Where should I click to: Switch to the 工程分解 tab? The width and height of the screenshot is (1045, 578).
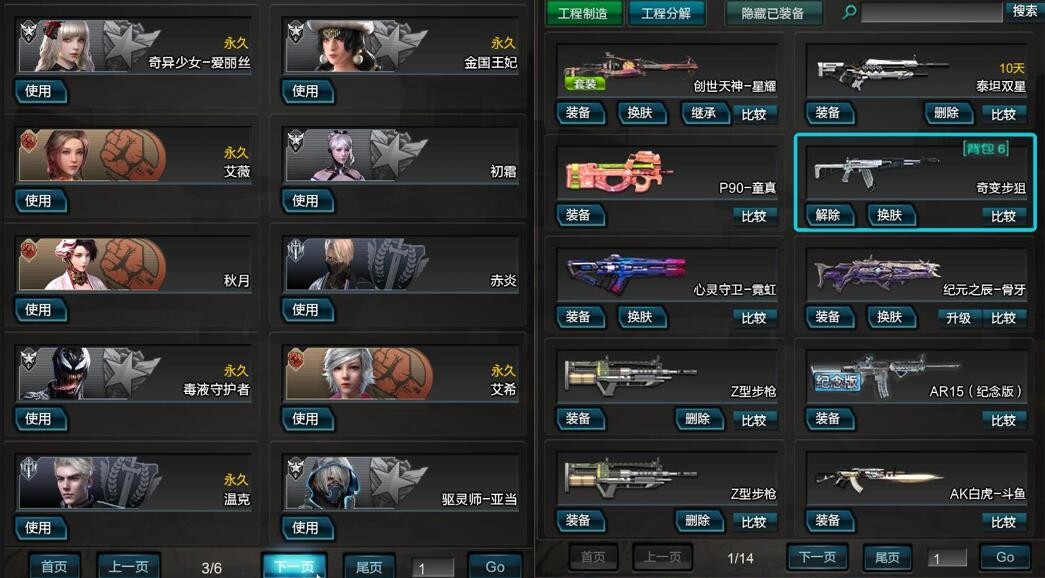point(666,13)
